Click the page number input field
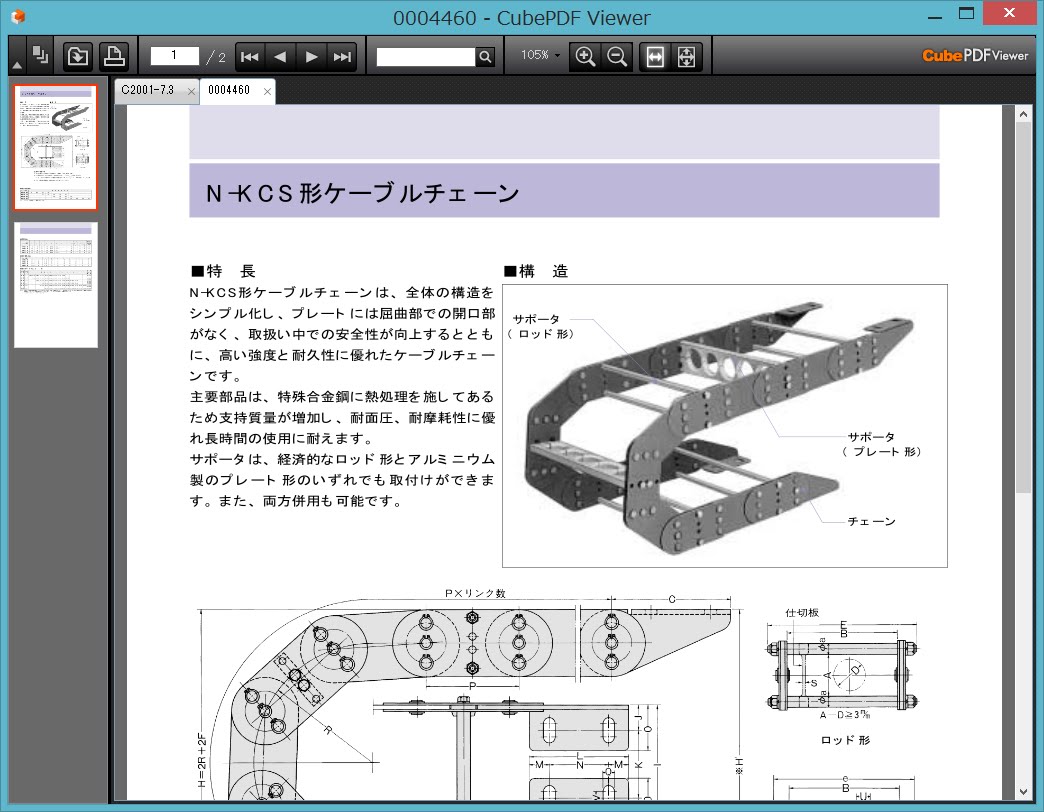Viewport: 1044px width, 812px height. pos(174,55)
